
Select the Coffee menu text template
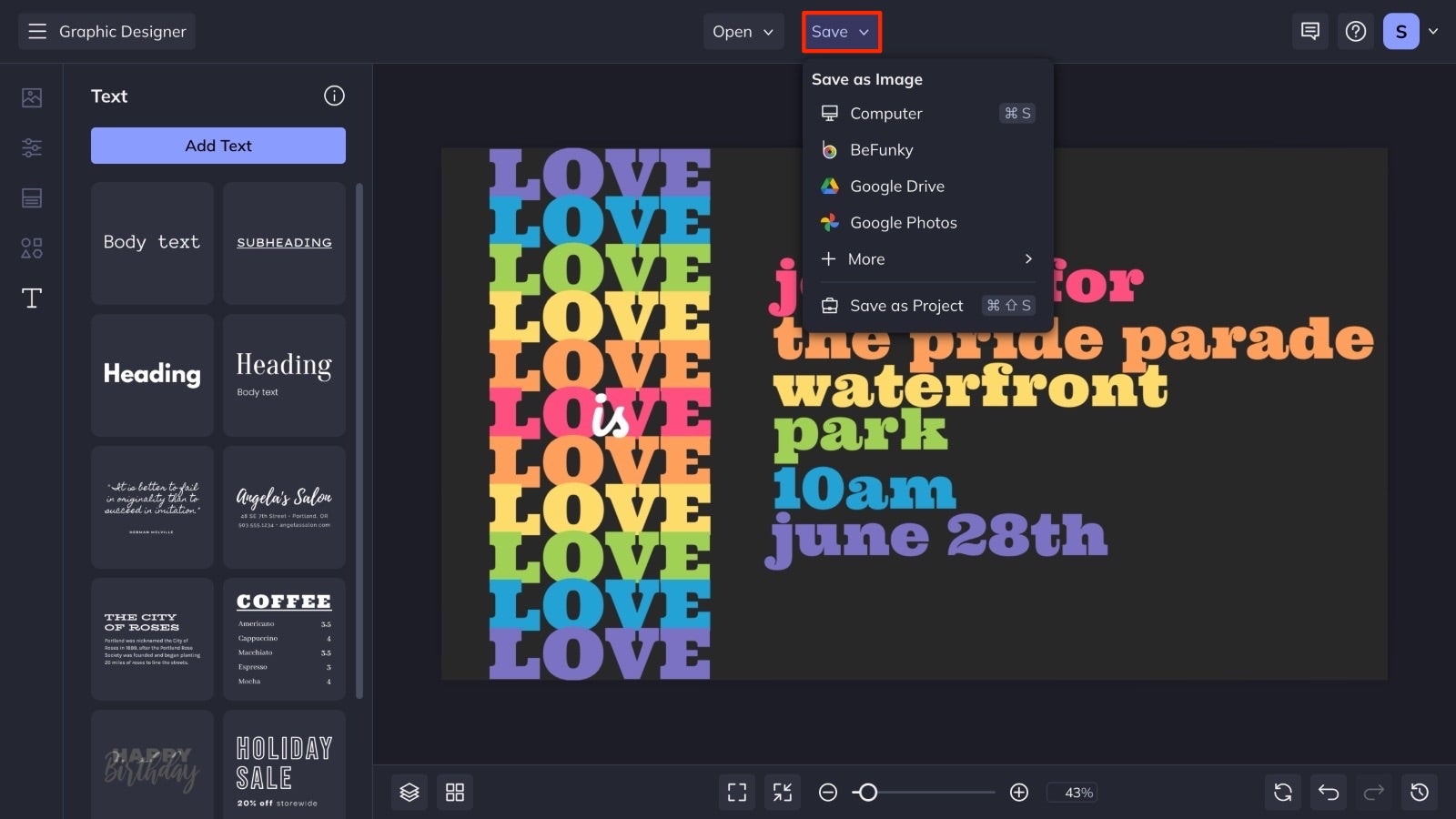point(283,638)
